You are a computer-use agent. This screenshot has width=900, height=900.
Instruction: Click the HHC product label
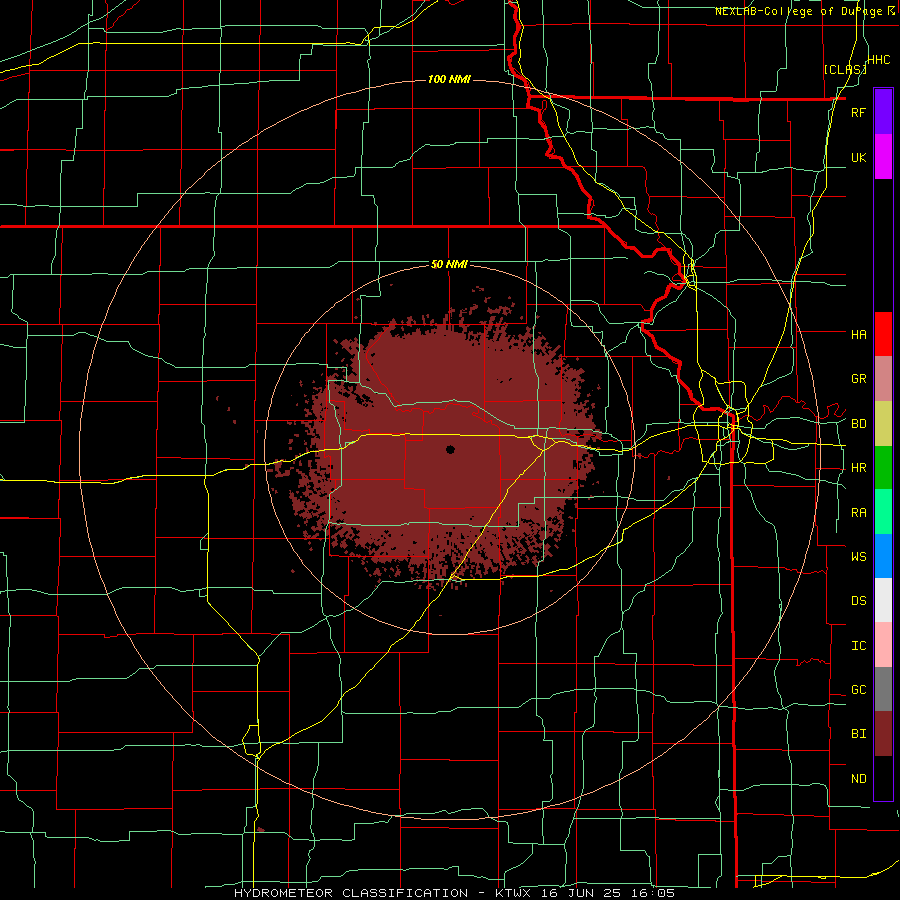tap(879, 60)
